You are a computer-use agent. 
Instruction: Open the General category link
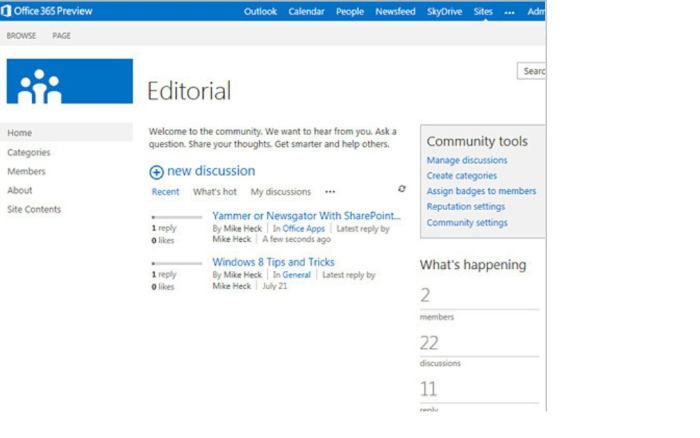click(296, 275)
